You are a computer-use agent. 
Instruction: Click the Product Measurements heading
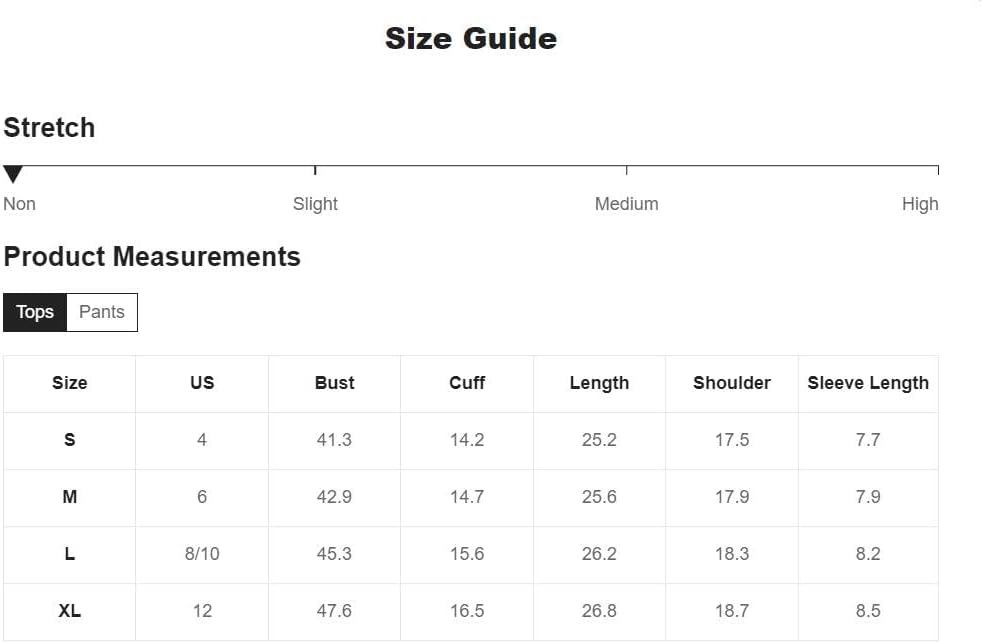point(152,257)
